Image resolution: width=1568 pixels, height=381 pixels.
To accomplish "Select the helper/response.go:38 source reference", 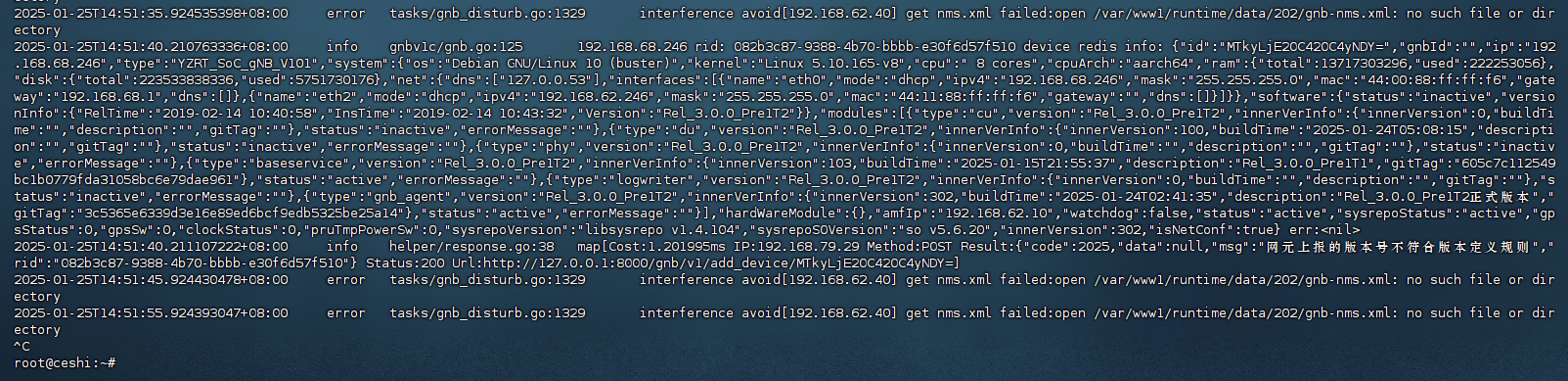I will [x=471, y=246].
